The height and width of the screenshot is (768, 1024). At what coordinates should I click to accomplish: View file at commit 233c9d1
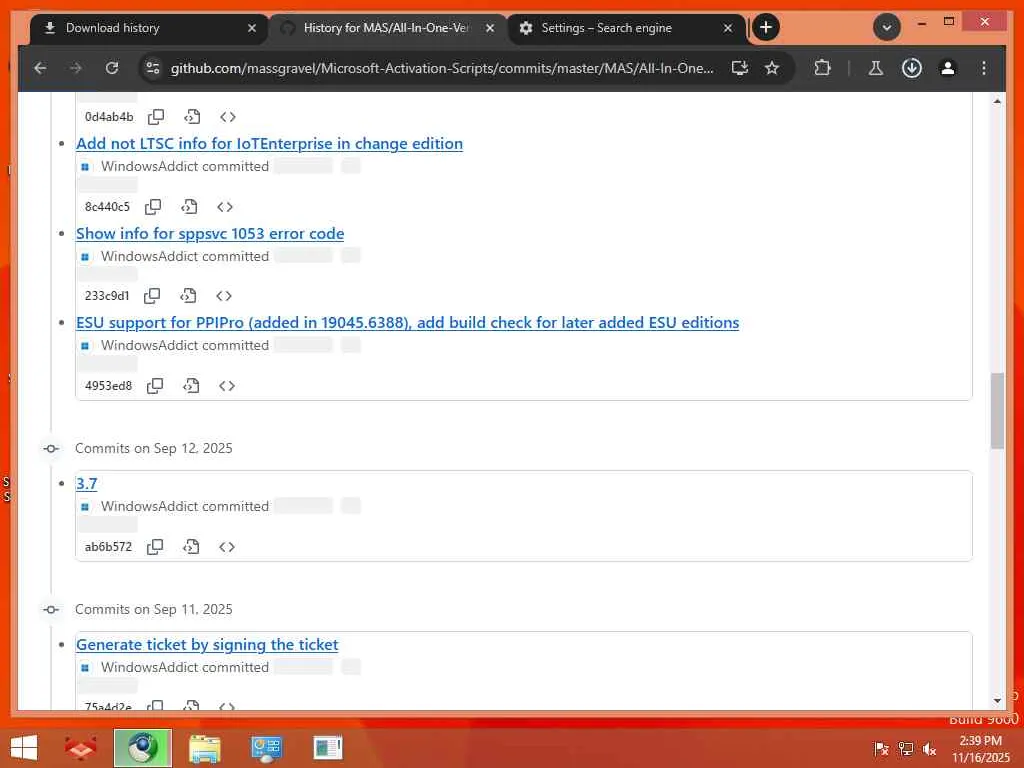[x=188, y=296]
